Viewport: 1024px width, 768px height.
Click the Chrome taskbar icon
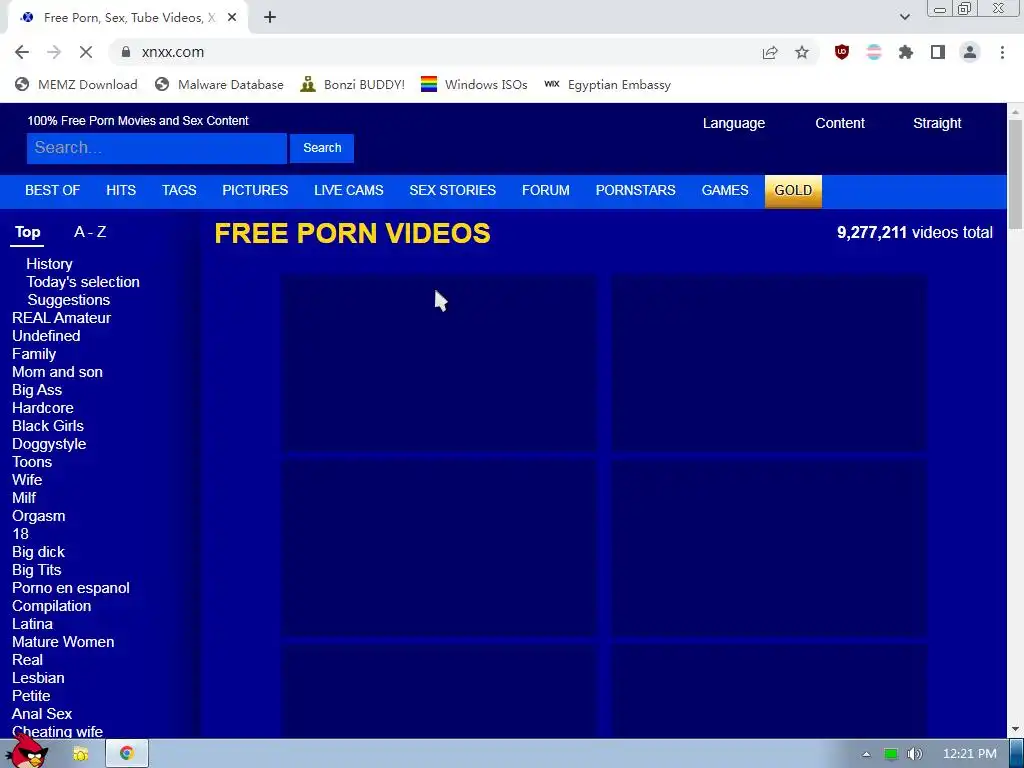point(127,754)
